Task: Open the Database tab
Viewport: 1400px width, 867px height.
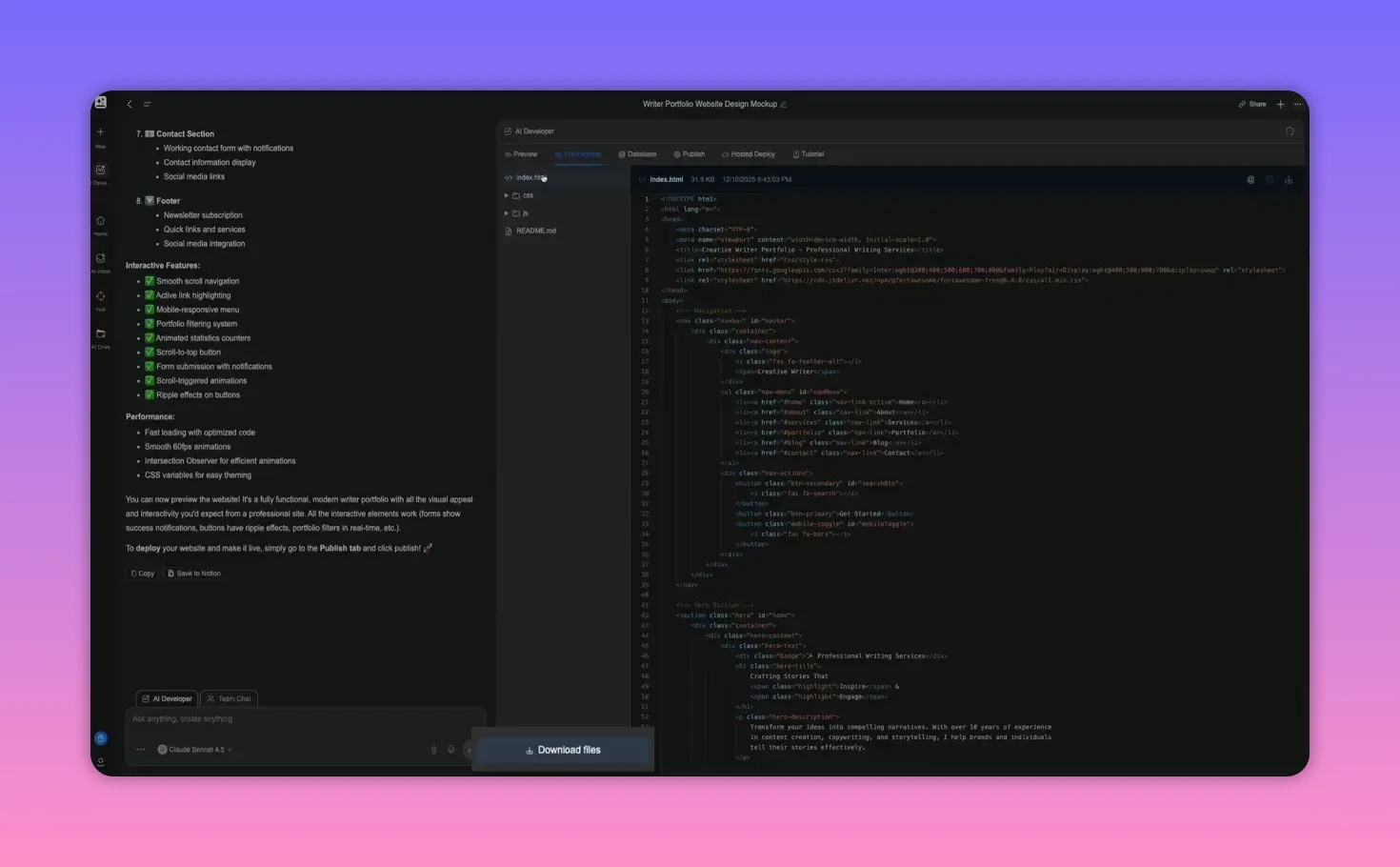Action: tap(637, 154)
